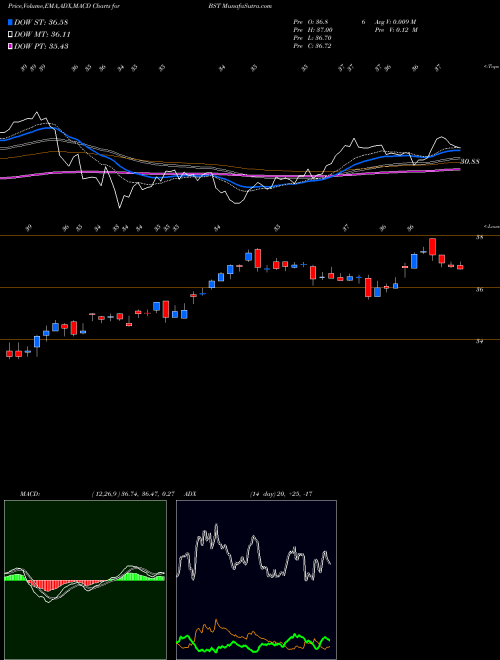Click the '<Tops' marker label
Image resolution: width=500 pixels, height=660 pixels.
click(x=491, y=67)
